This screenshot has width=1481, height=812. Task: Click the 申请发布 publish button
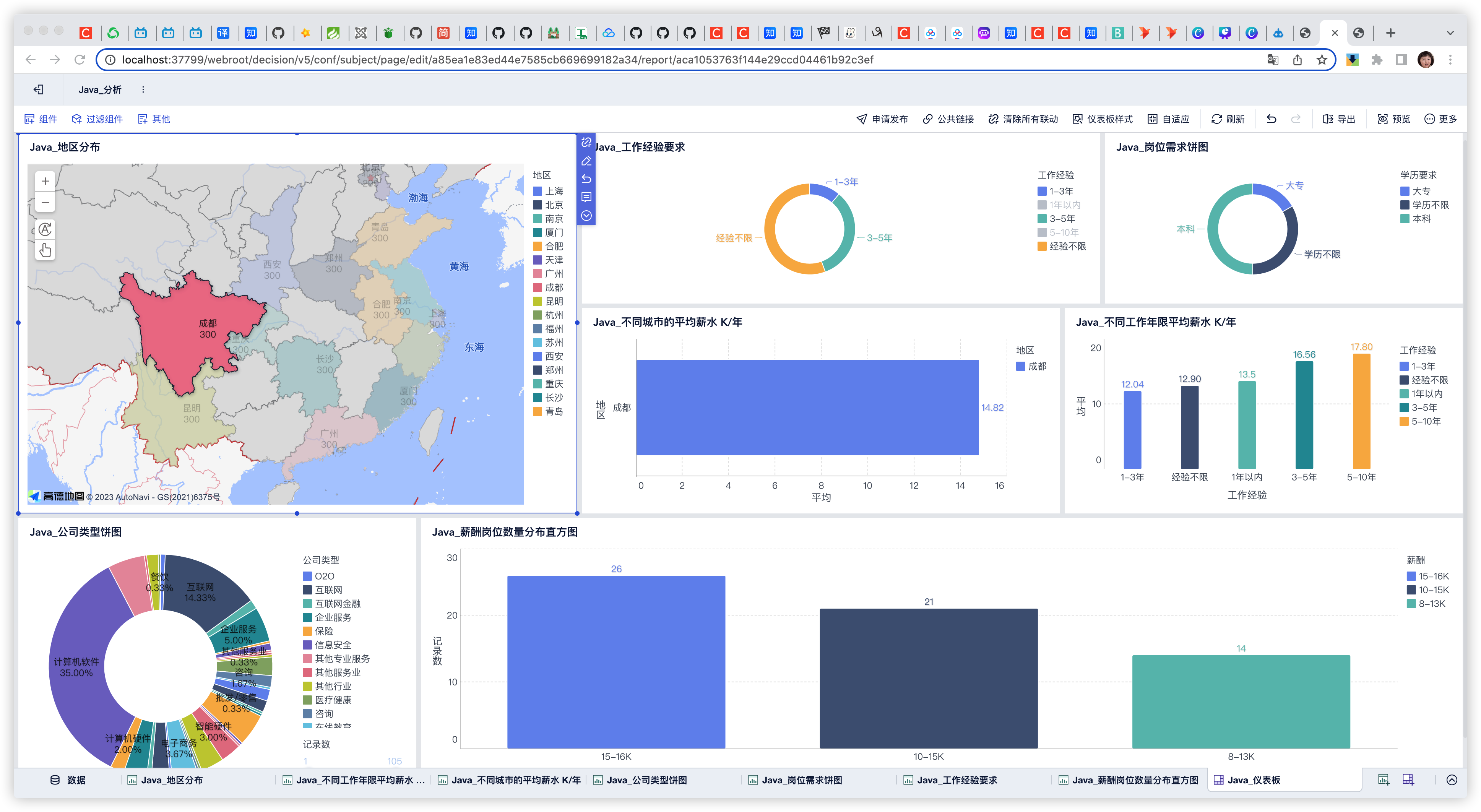tap(882, 119)
